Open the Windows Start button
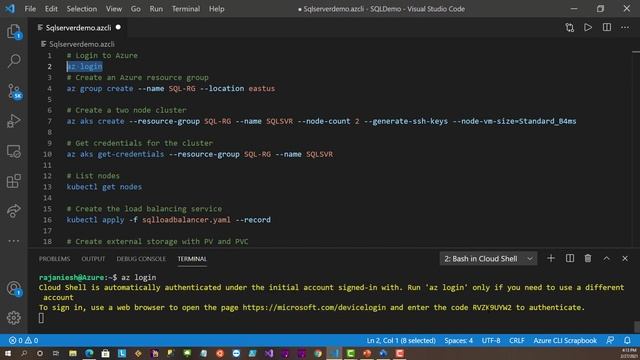The image size is (640, 360). click(7, 353)
